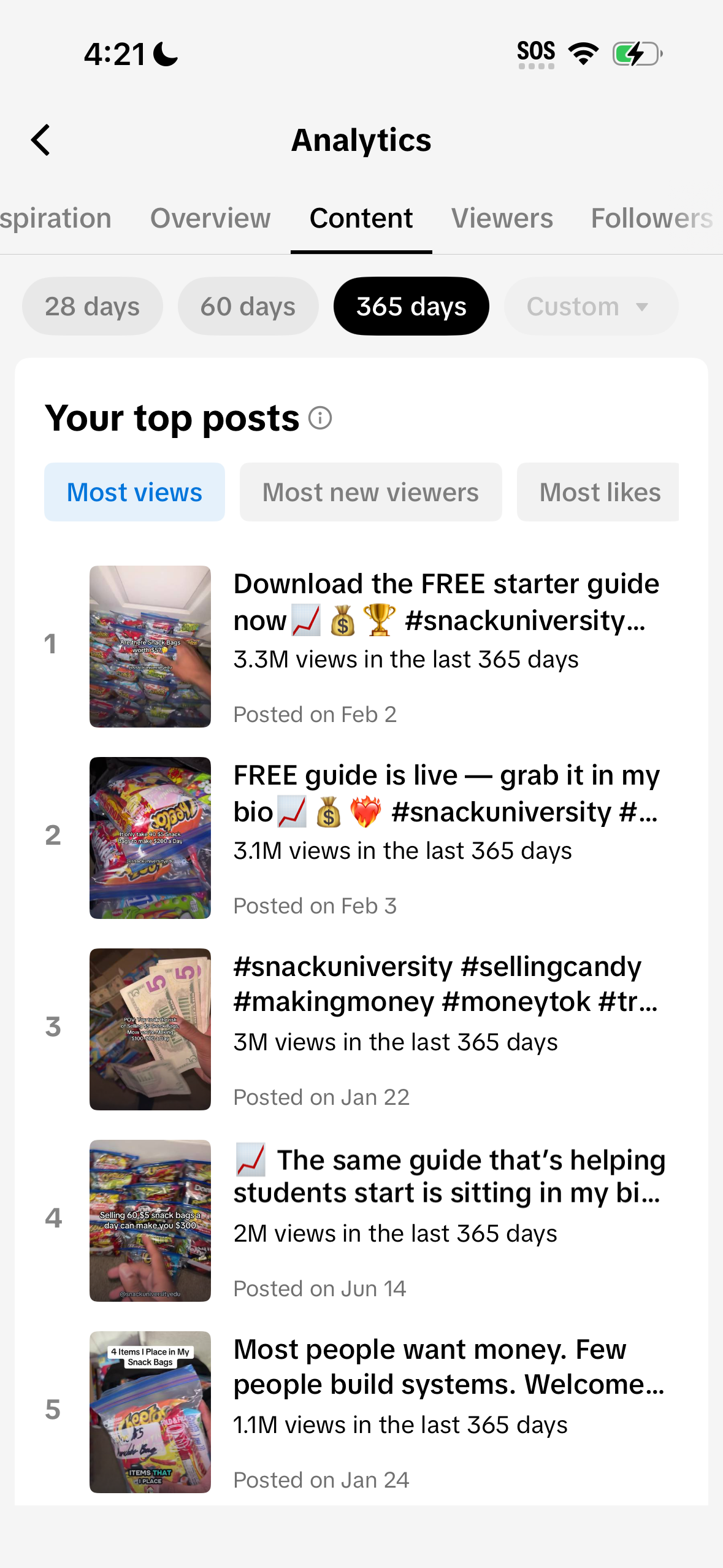
Task: Tap the Do Not Disturb moon icon
Action: point(165,54)
